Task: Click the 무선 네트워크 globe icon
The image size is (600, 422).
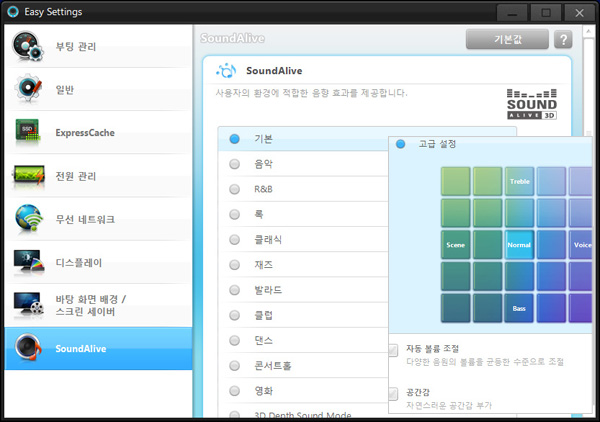Action: [x=27, y=219]
